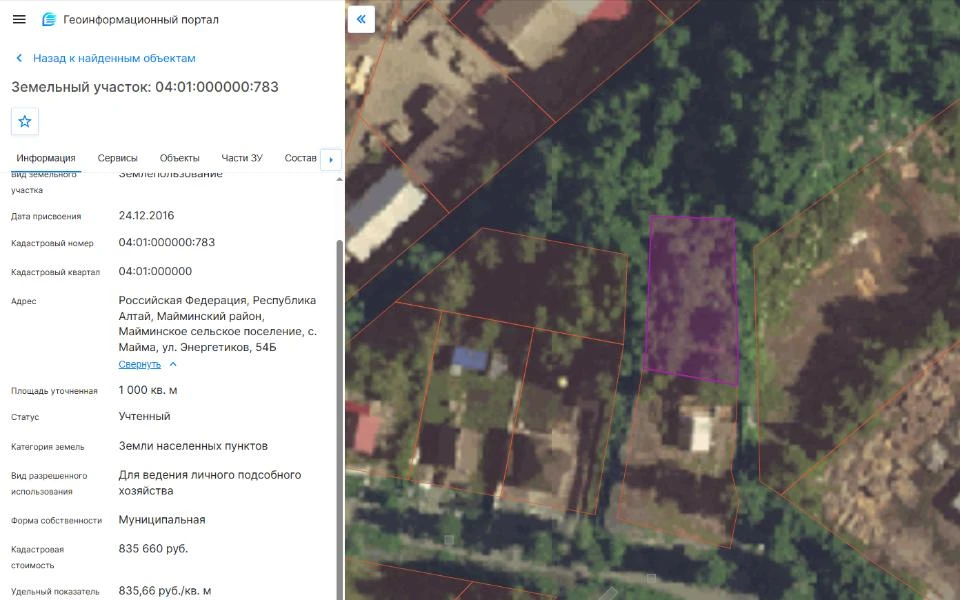
Task: Collapse the address with Свернуть link
Action: pos(140,364)
